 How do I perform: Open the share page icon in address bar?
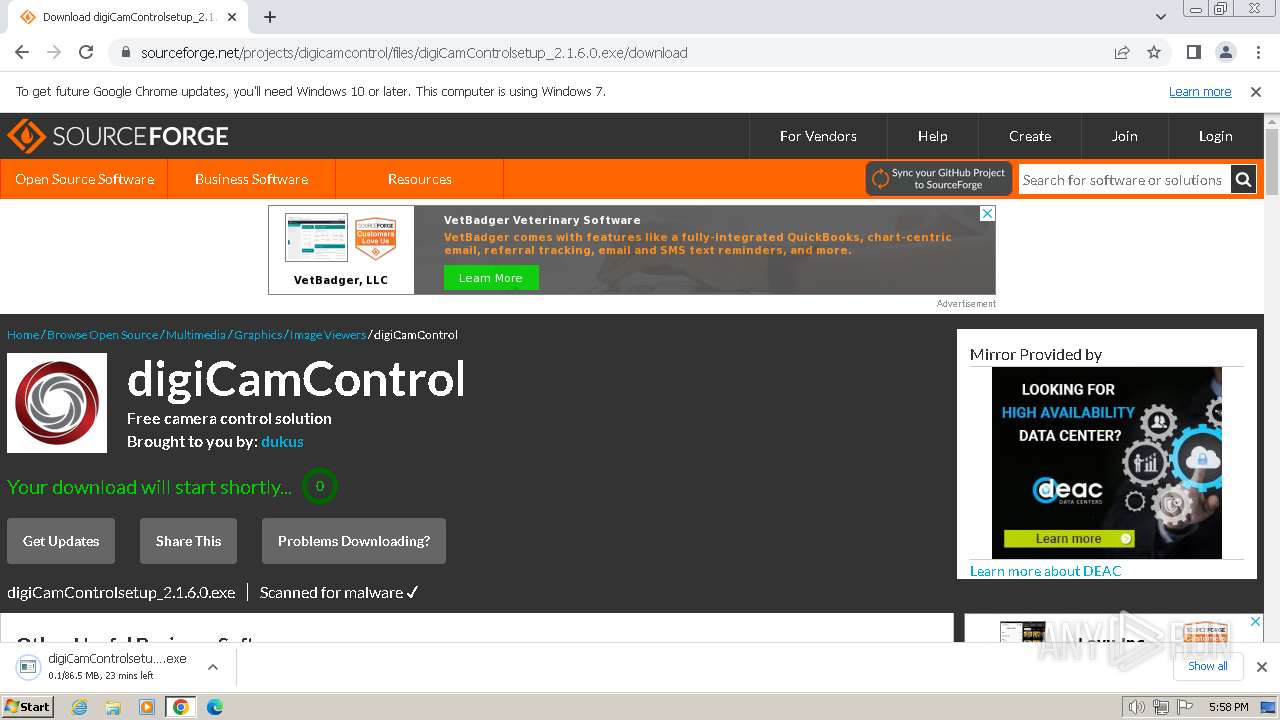coord(1122,52)
